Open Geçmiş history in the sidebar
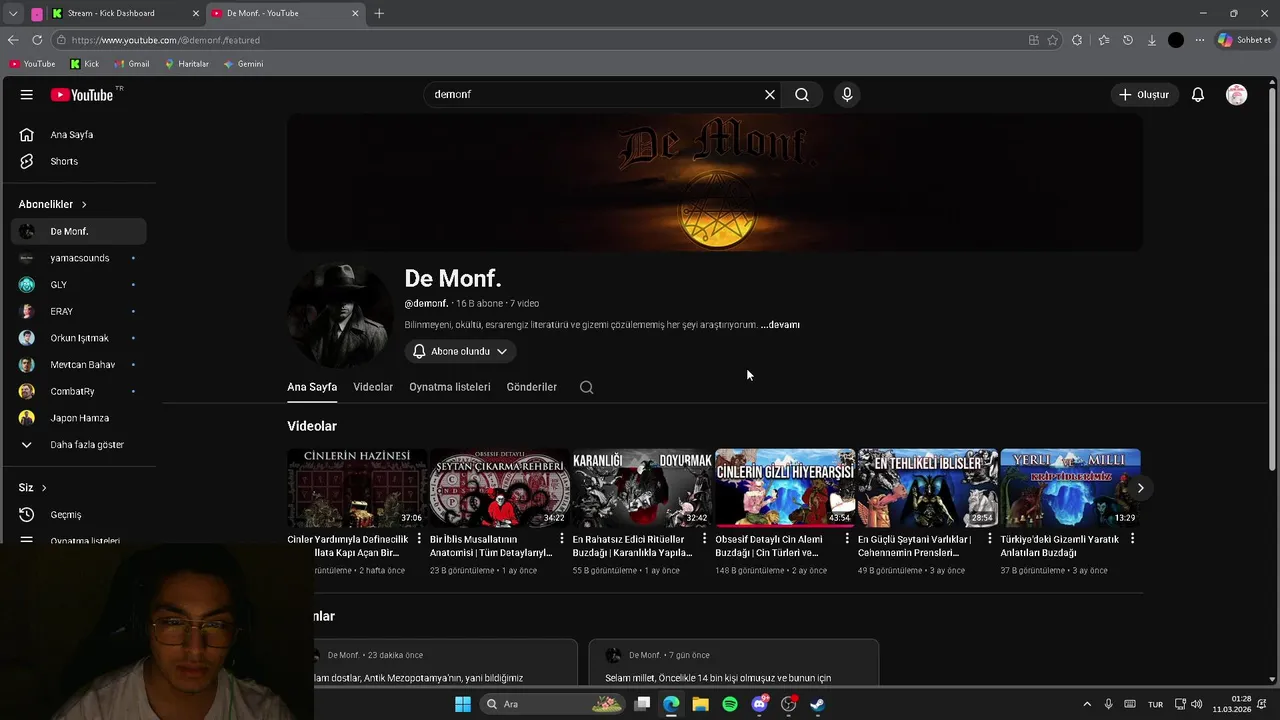The width and height of the screenshot is (1280, 720). 79,515
